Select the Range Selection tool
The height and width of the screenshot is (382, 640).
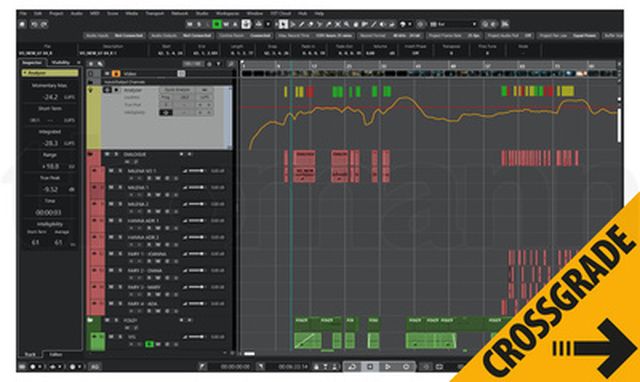click(x=292, y=24)
